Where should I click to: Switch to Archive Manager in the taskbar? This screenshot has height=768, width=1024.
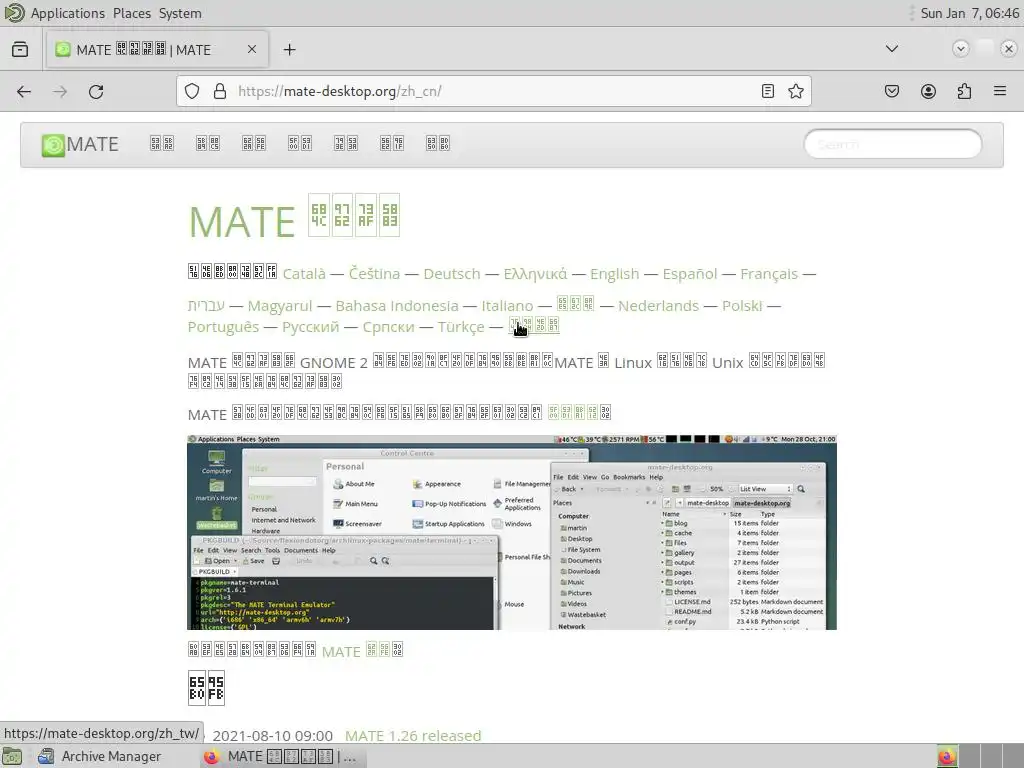click(x=99, y=756)
